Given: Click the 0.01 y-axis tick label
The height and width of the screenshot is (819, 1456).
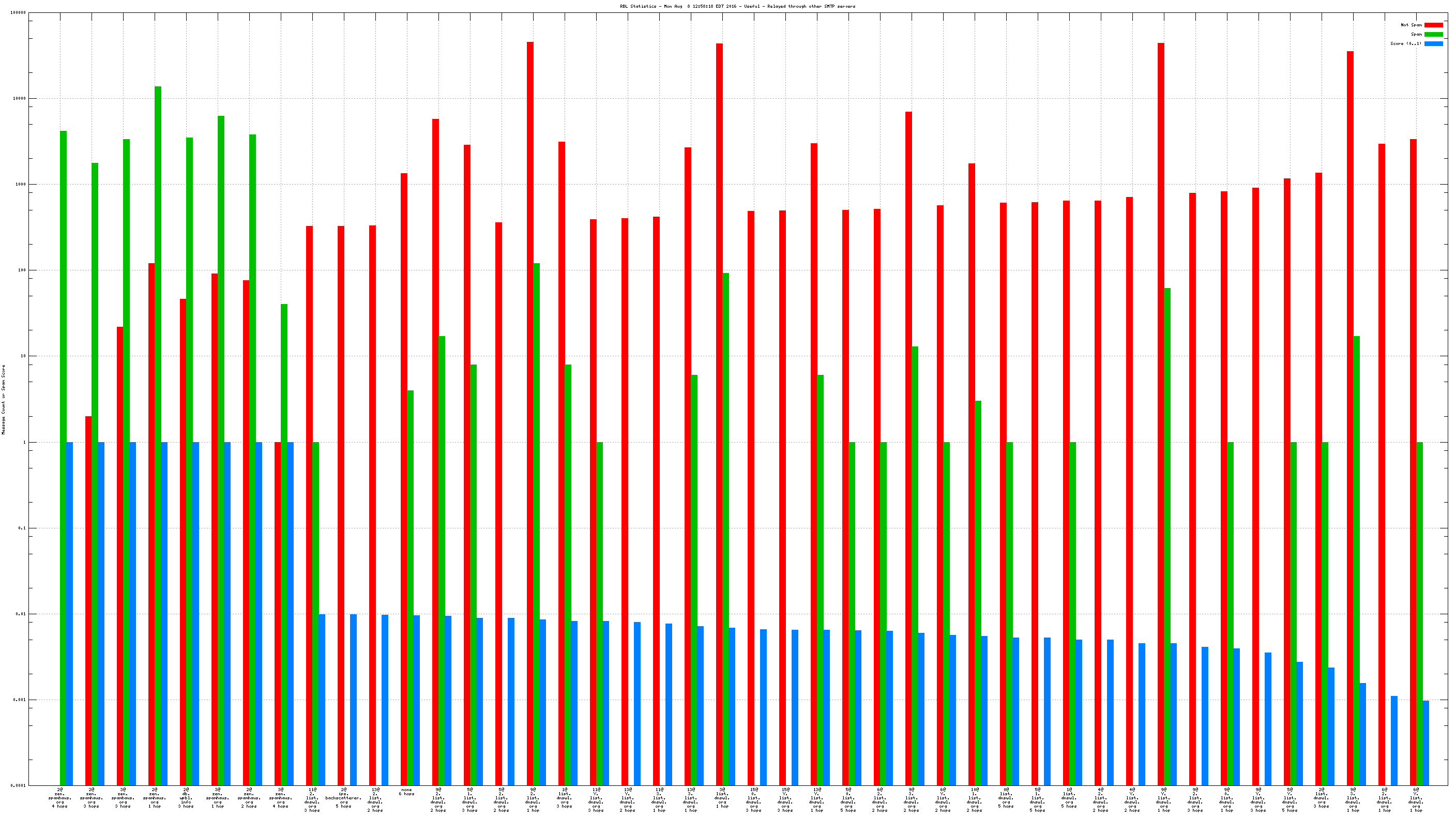Looking at the screenshot, I should pos(20,614).
